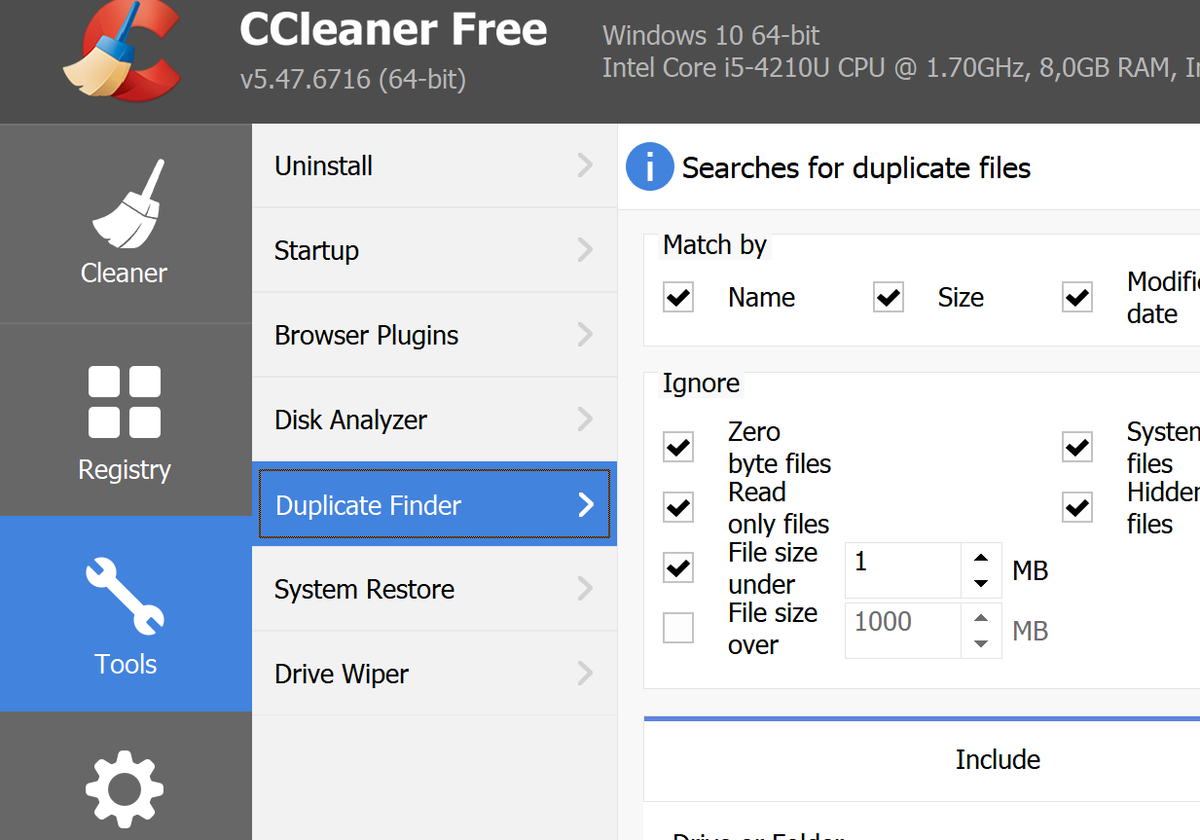
Task: Open the Browser Plugins tool
Action: [x=434, y=335]
